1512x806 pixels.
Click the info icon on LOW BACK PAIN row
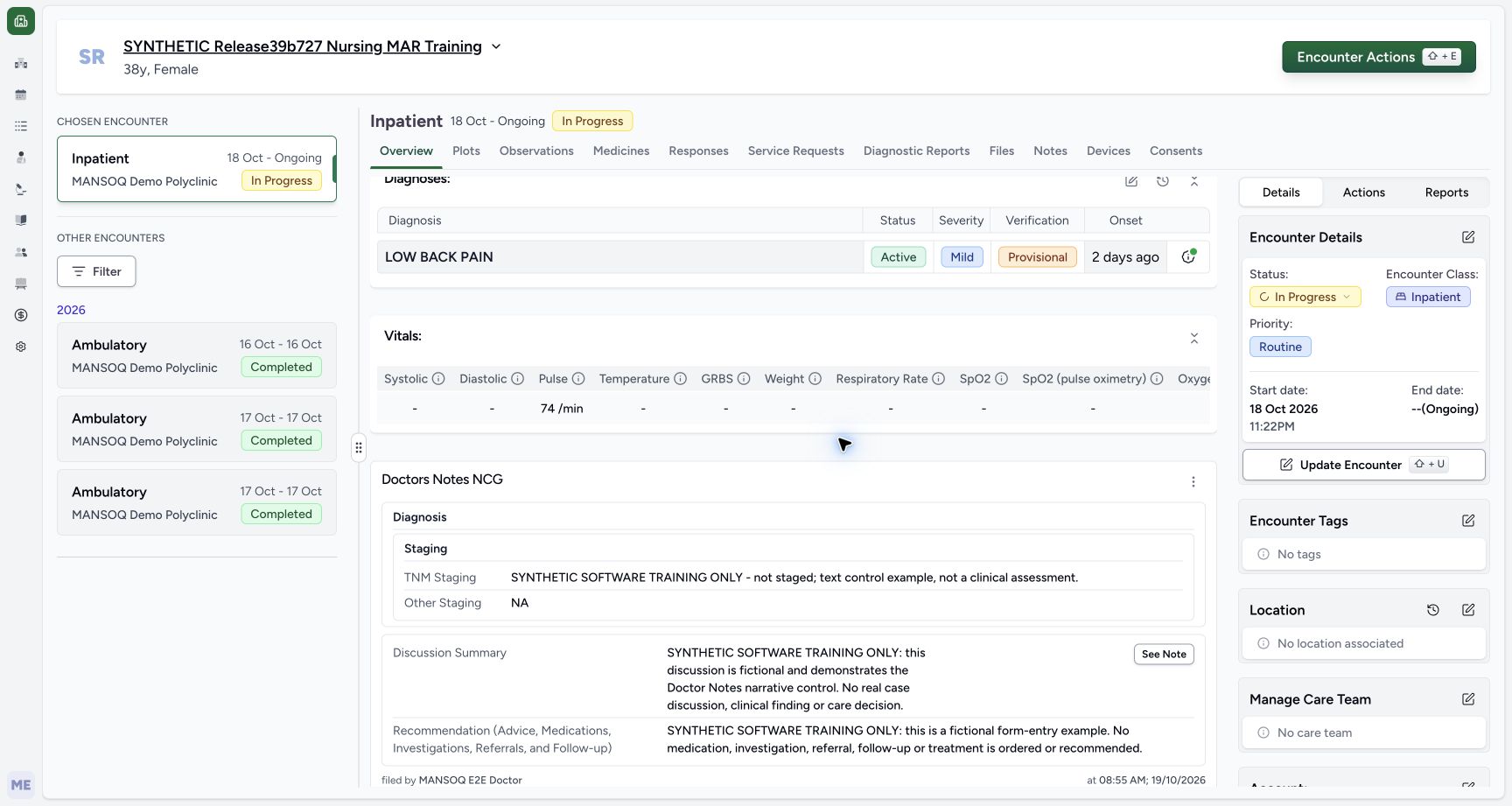[x=1188, y=256]
